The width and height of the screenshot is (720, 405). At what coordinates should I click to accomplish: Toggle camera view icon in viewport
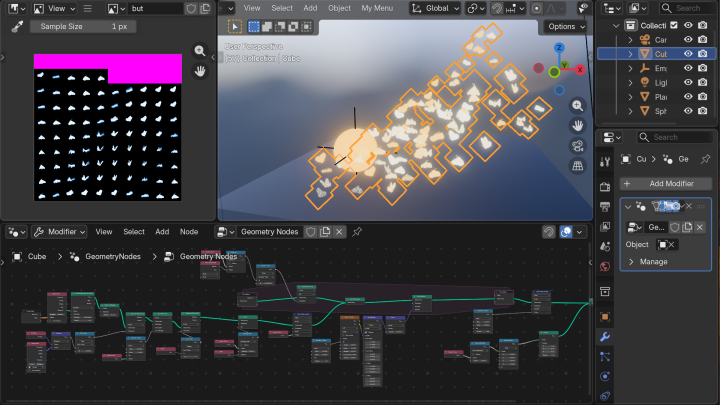578,146
